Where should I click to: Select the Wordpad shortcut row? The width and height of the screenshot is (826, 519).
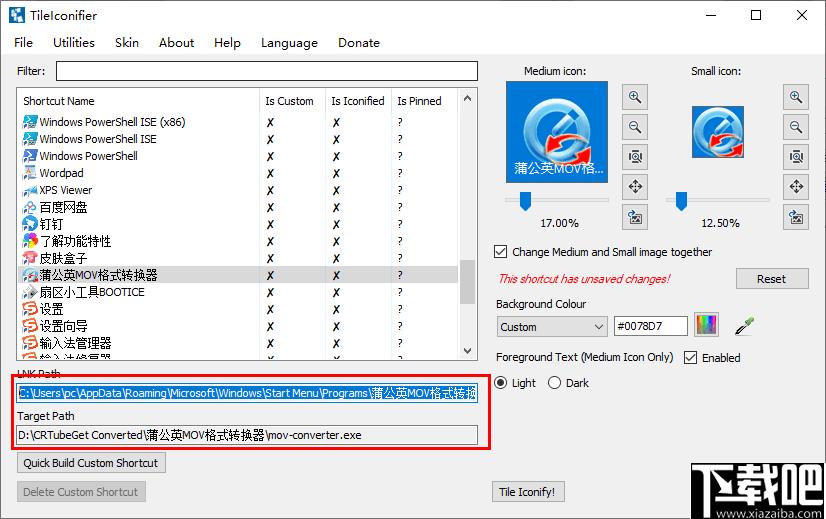(239, 173)
